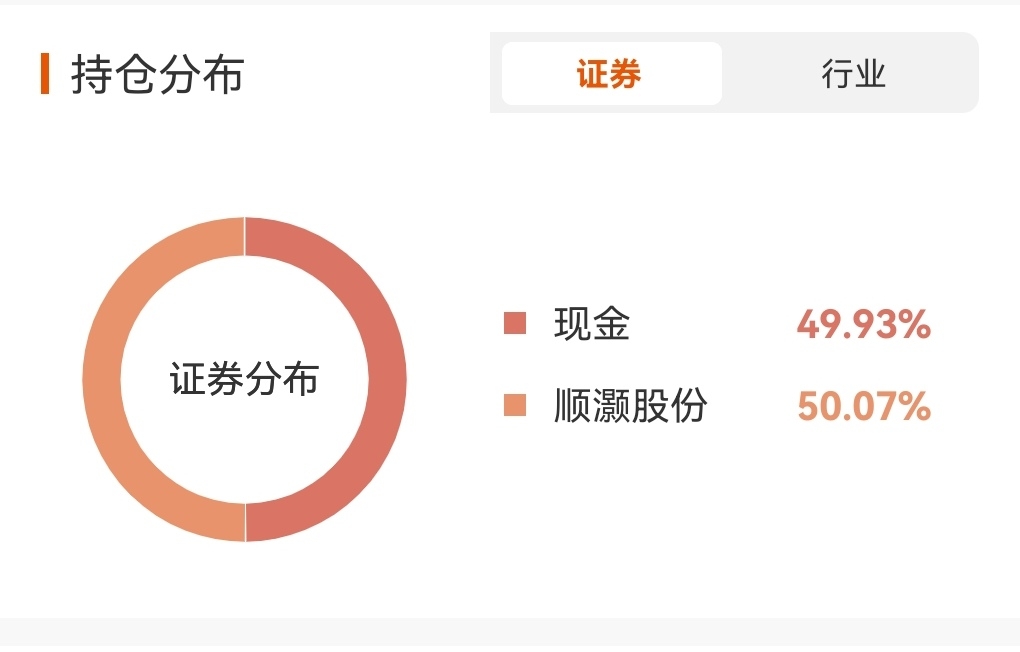Click the 证券分布 center label in the donut
1020x652 pixels.
coord(245,379)
